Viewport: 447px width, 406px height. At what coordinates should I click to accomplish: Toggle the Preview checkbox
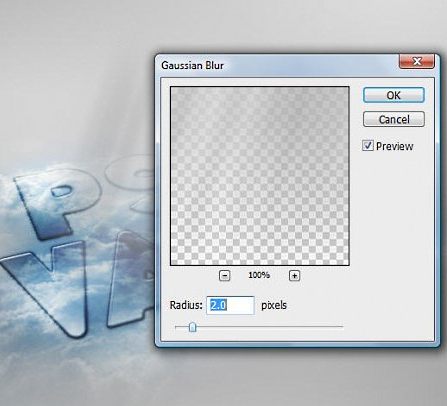(x=368, y=146)
